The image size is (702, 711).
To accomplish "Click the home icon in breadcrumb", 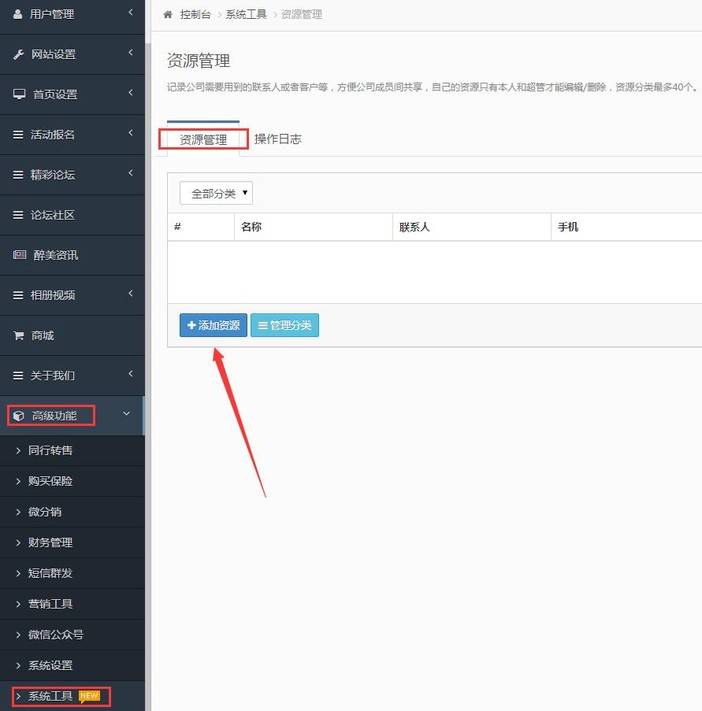I will 167,15.
